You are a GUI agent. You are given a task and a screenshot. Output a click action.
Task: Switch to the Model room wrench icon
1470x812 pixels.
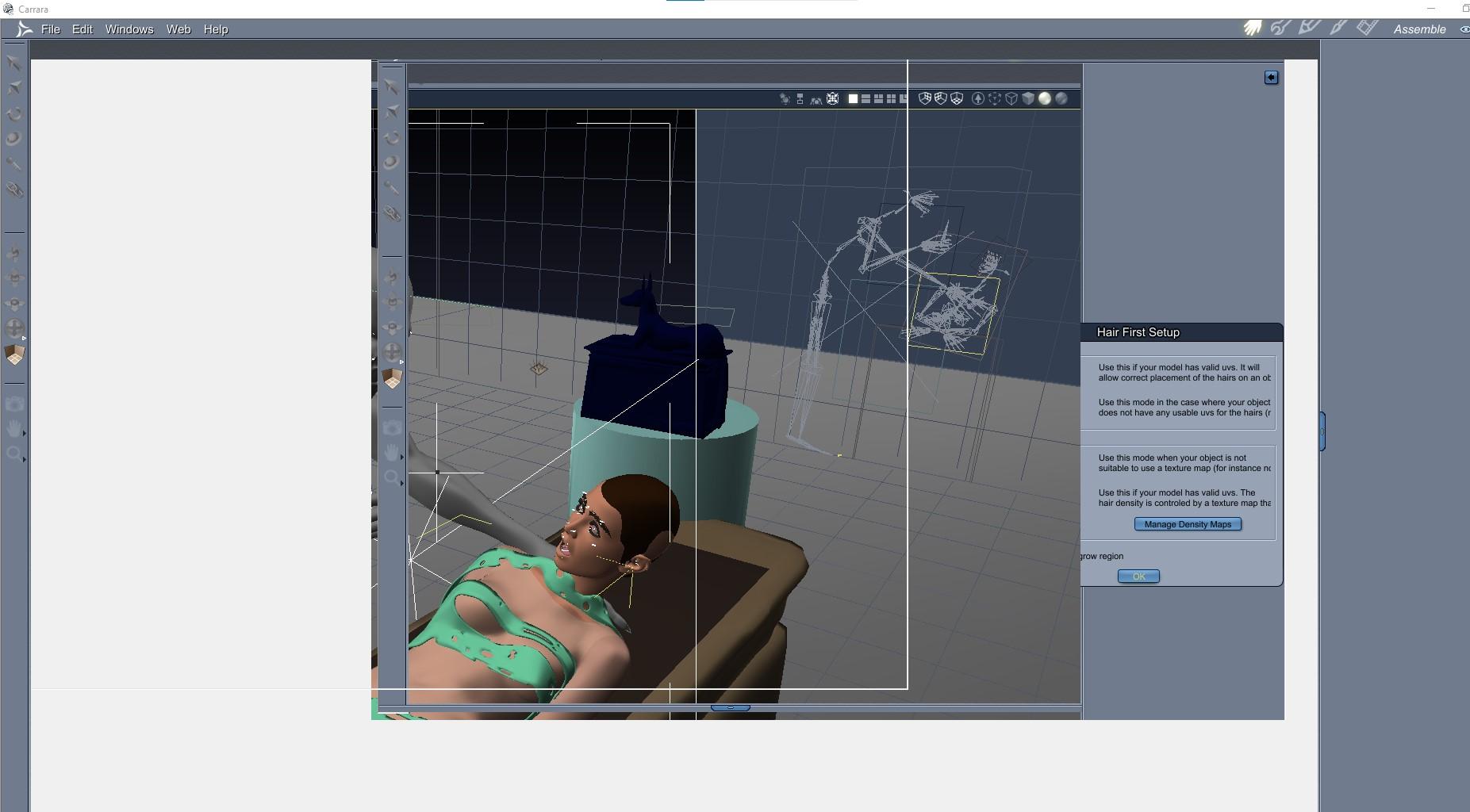pos(1280,29)
